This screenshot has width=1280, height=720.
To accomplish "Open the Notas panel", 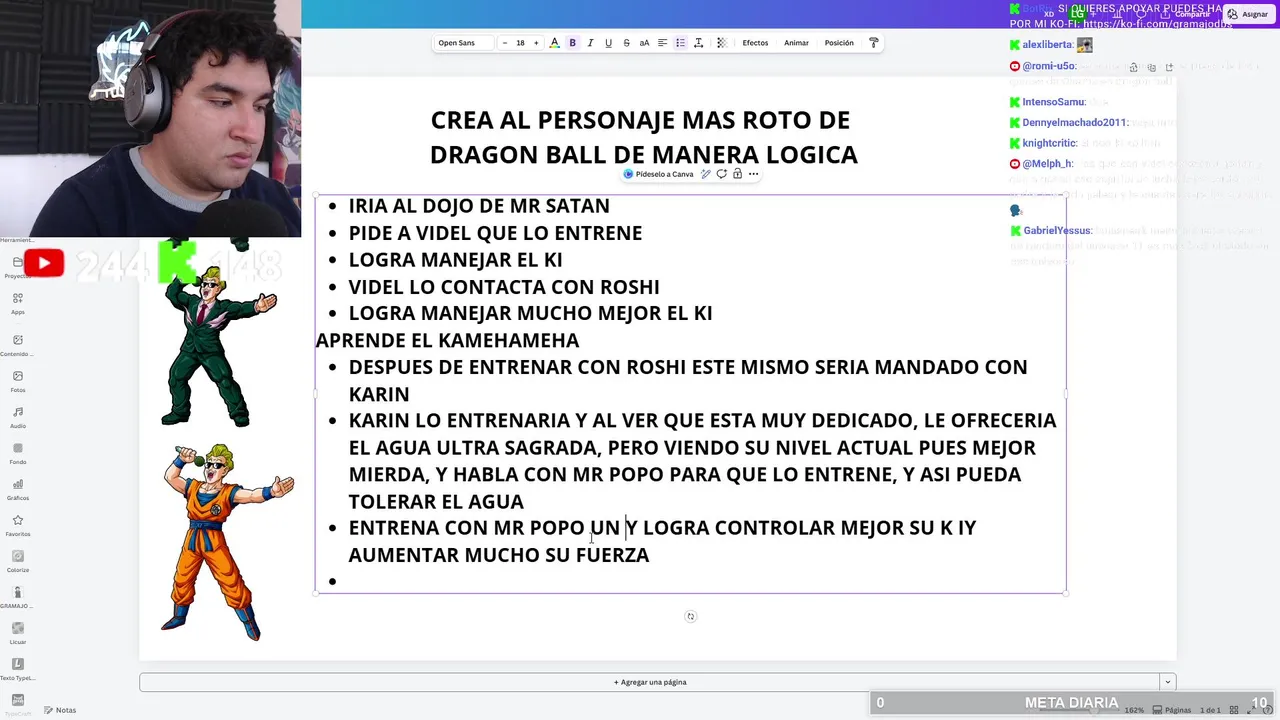I will [58, 710].
